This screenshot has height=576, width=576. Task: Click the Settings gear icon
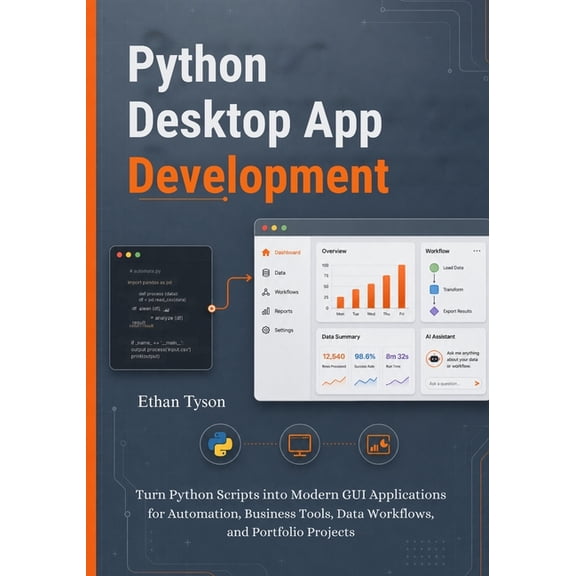(266, 330)
